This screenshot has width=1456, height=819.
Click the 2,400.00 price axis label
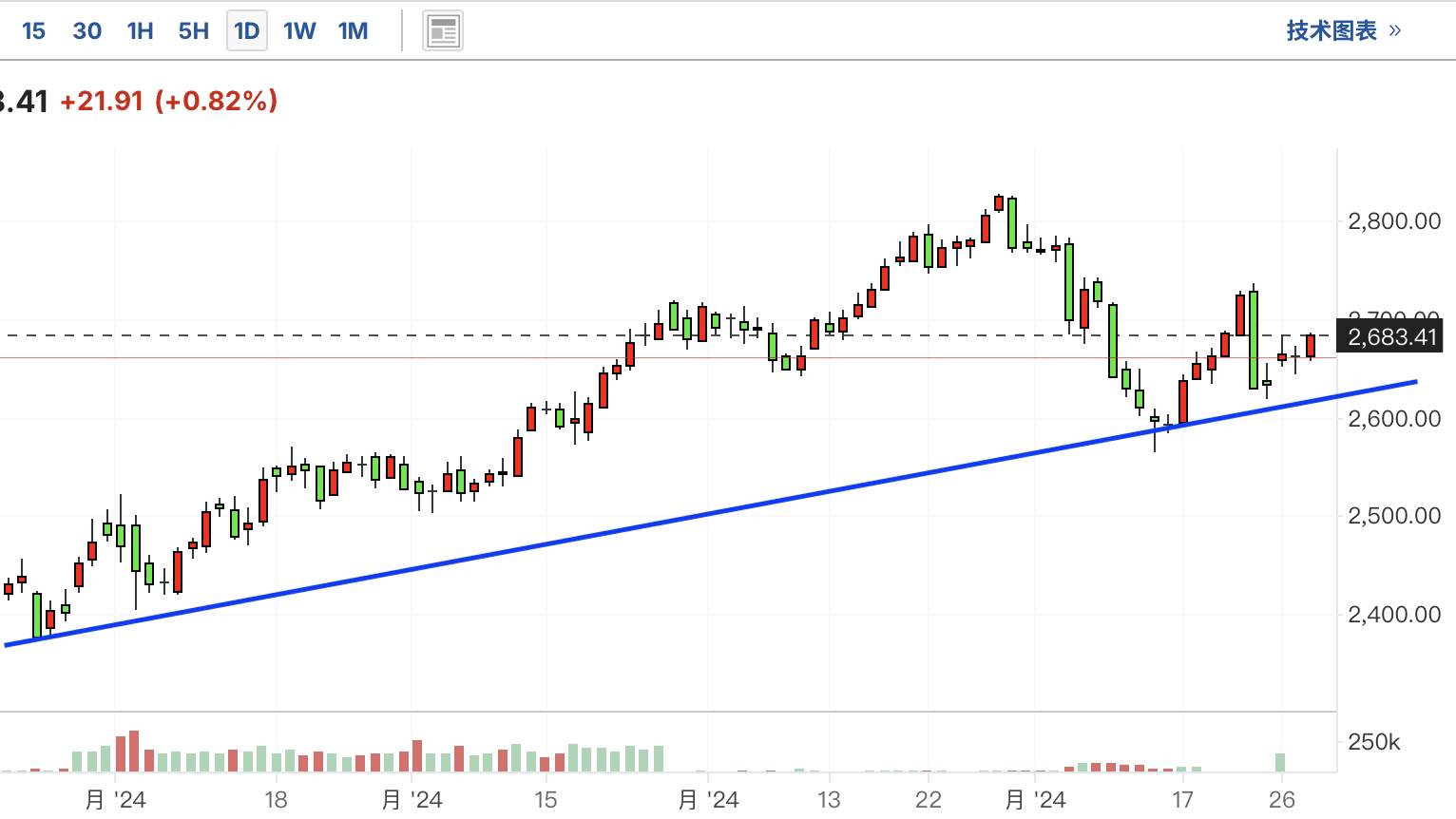click(x=1394, y=615)
